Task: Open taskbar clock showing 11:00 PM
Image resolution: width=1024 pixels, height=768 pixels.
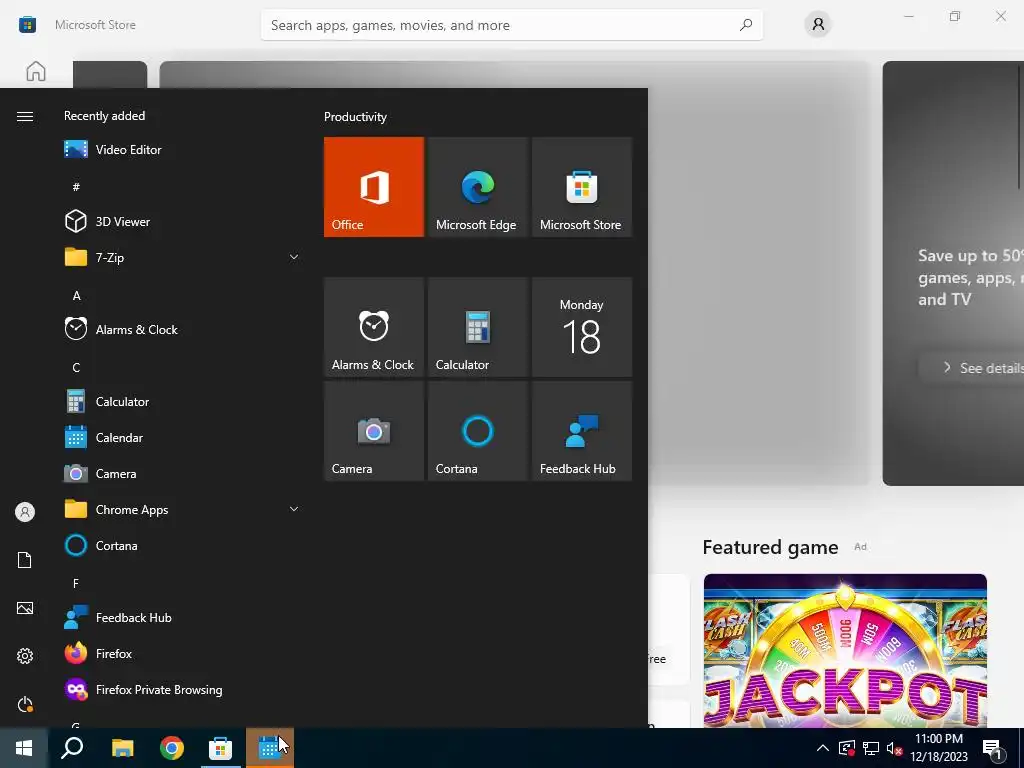Action: [x=939, y=748]
